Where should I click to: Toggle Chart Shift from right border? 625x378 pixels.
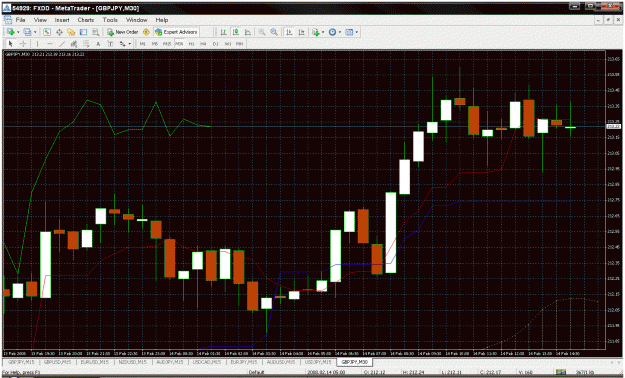pos(302,32)
